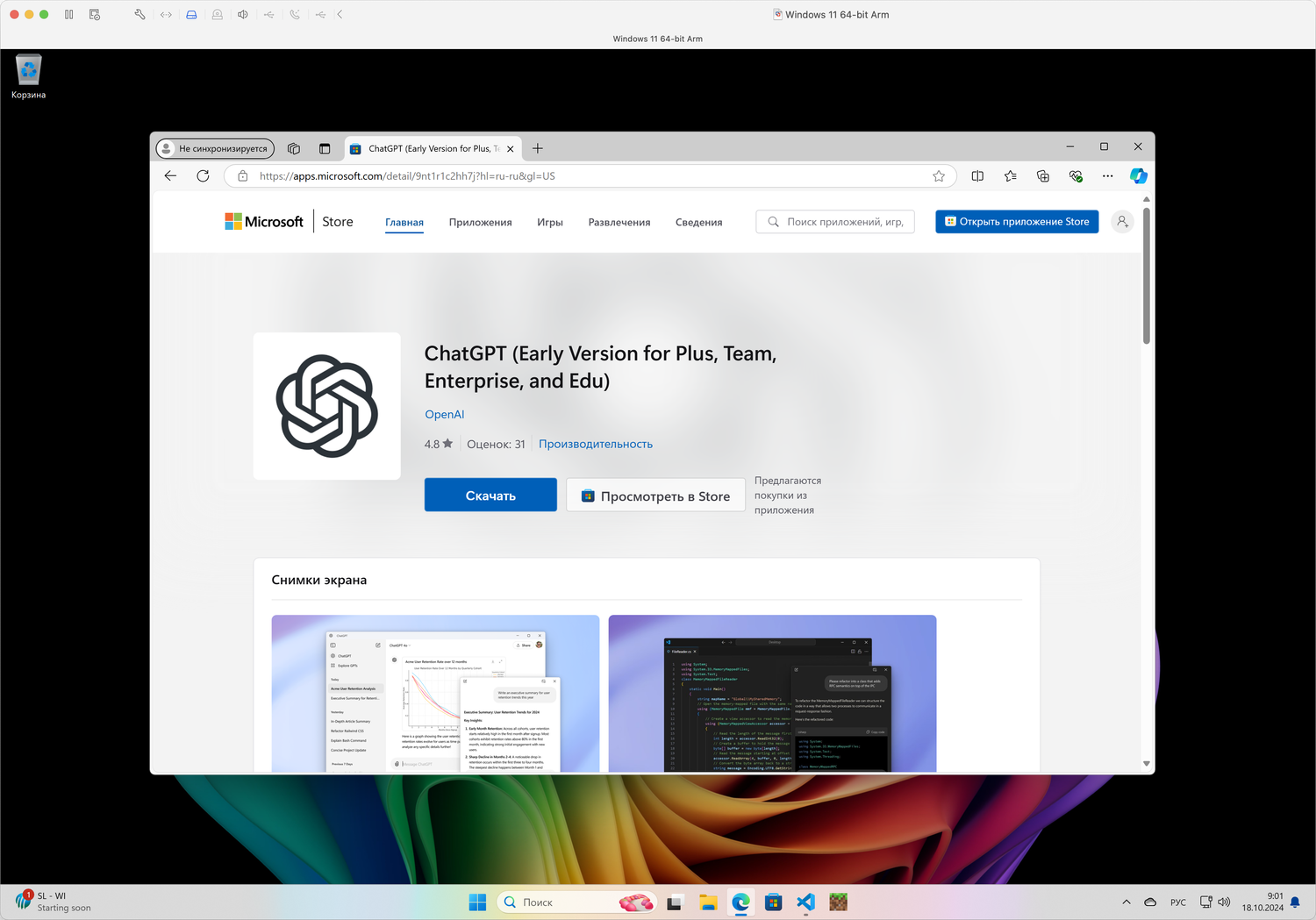This screenshot has height=920, width=1316.
Task: Add this page to favorites star
Action: pos(939,176)
